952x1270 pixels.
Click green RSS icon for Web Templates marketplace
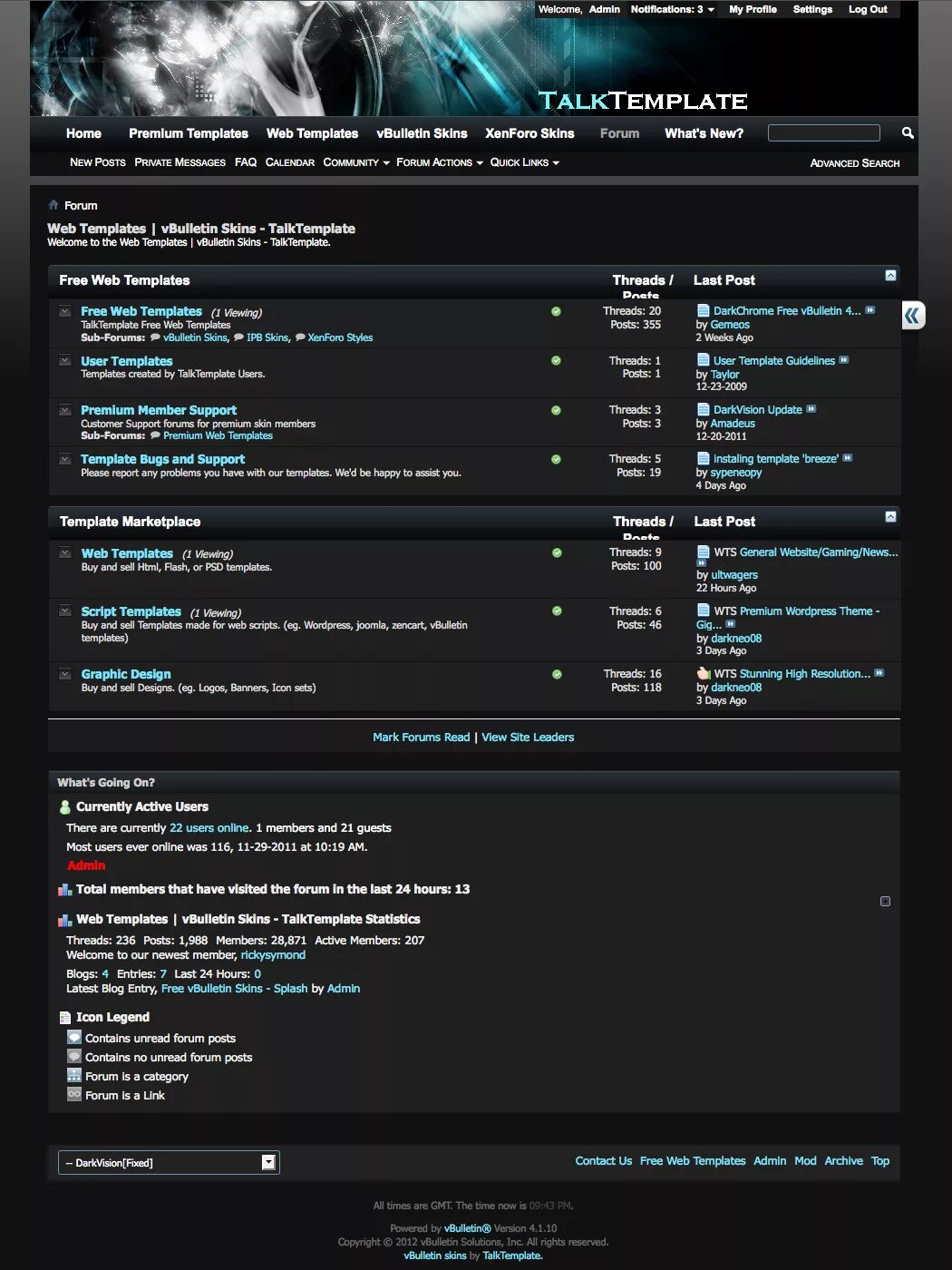coord(557,552)
